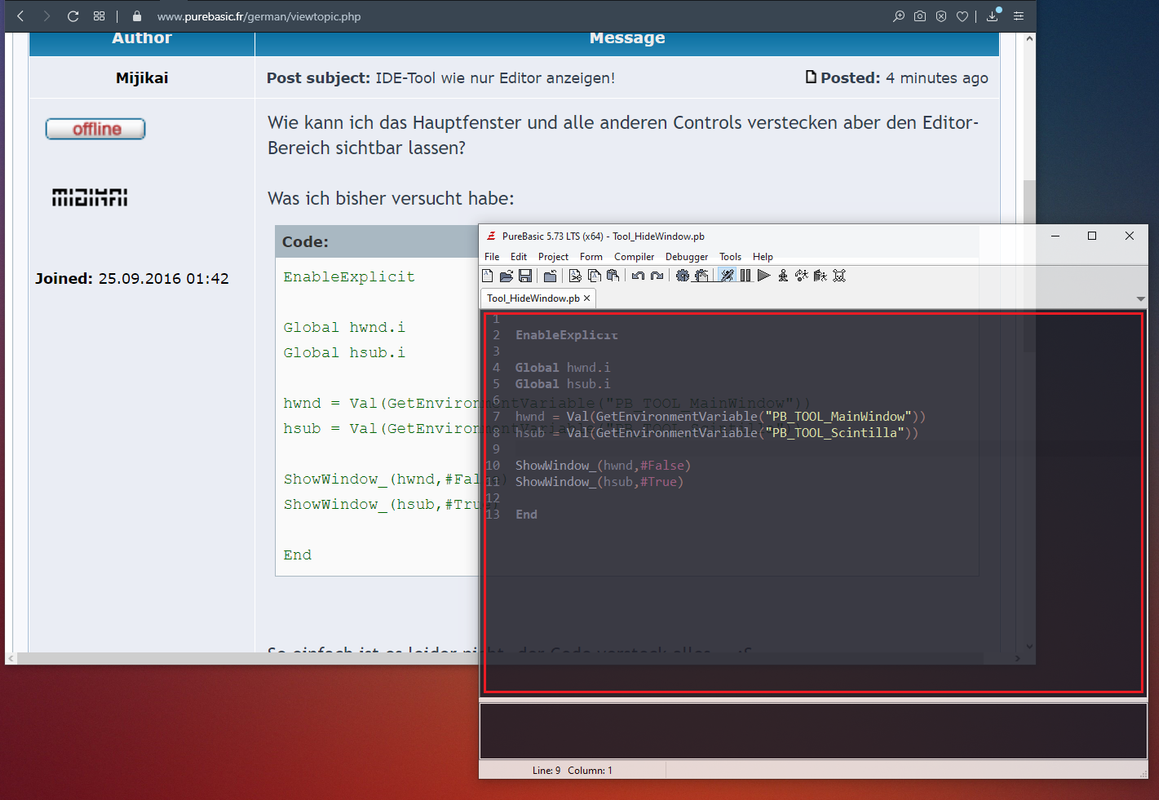This screenshot has height=800, width=1159.
Task: Click 'ShowWindow_(hsub,#True)' in the editor
Action: pyautogui.click(x=599, y=481)
